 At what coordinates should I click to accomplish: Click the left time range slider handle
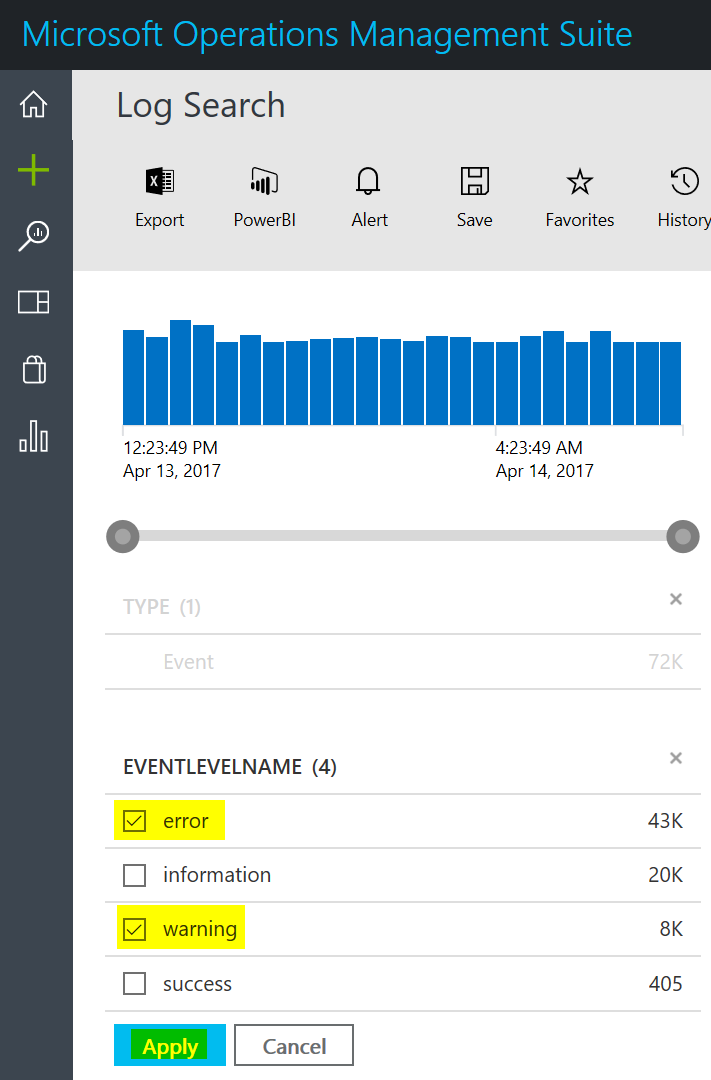123,537
